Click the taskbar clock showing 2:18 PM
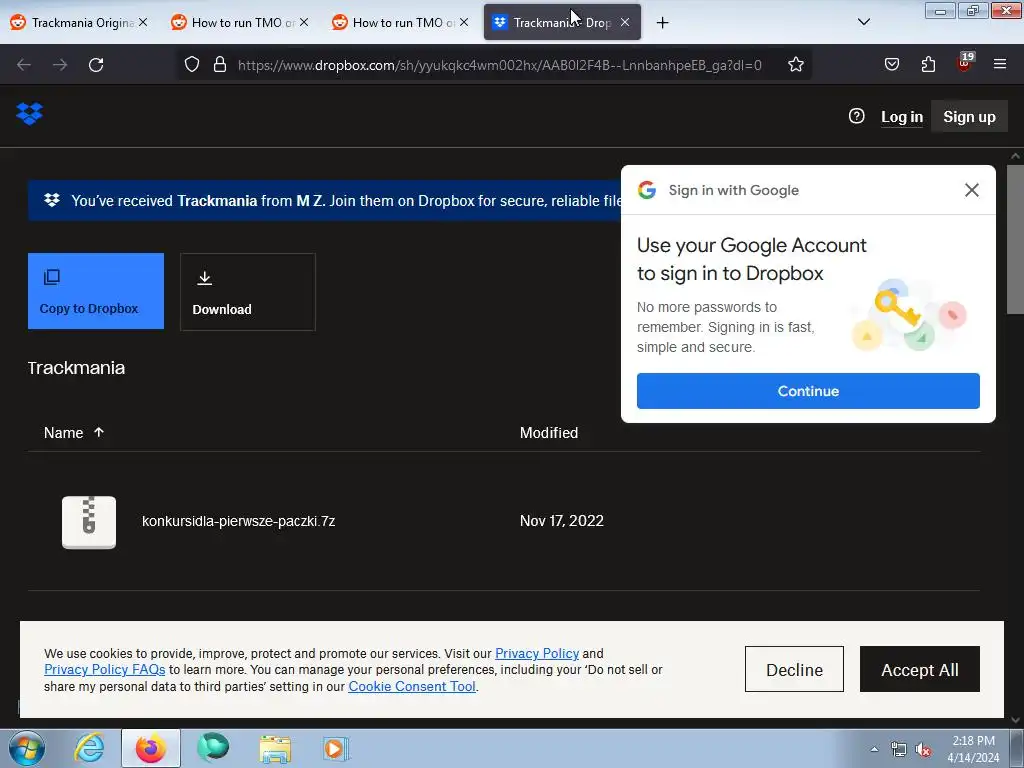 click(x=973, y=749)
